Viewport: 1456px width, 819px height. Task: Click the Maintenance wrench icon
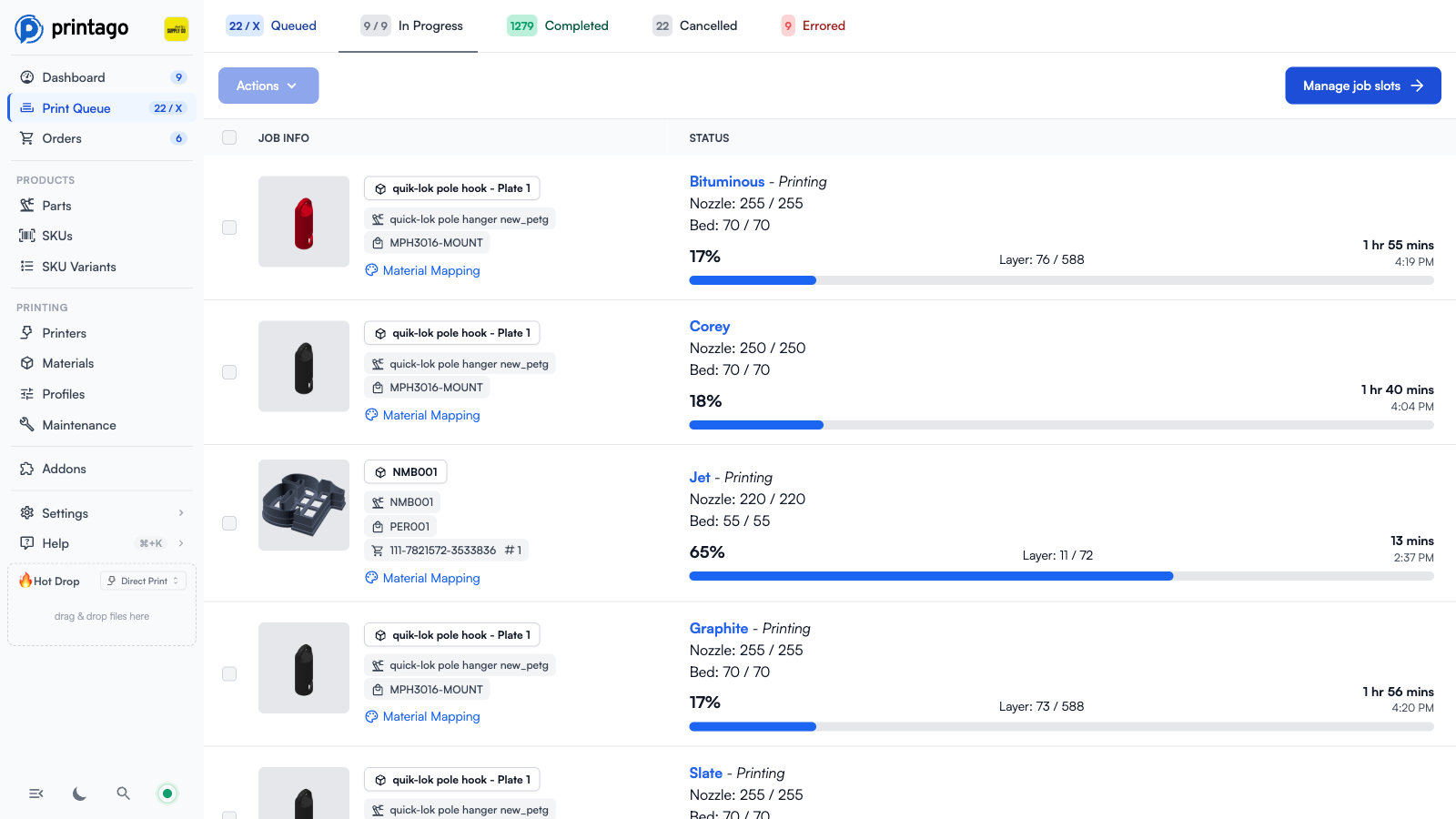(x=27, y=424)
